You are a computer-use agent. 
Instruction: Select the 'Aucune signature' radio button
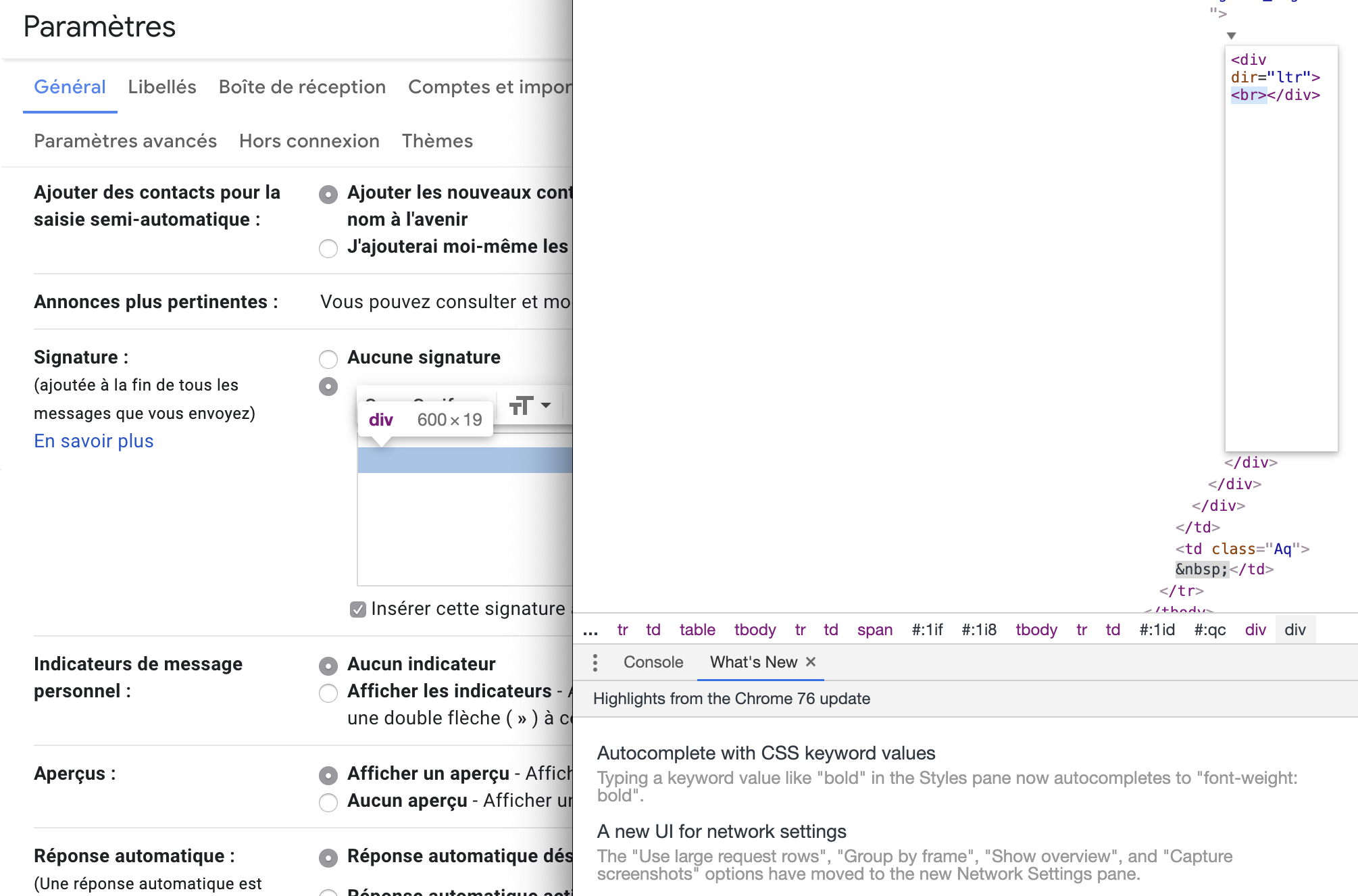click(328, 358)
